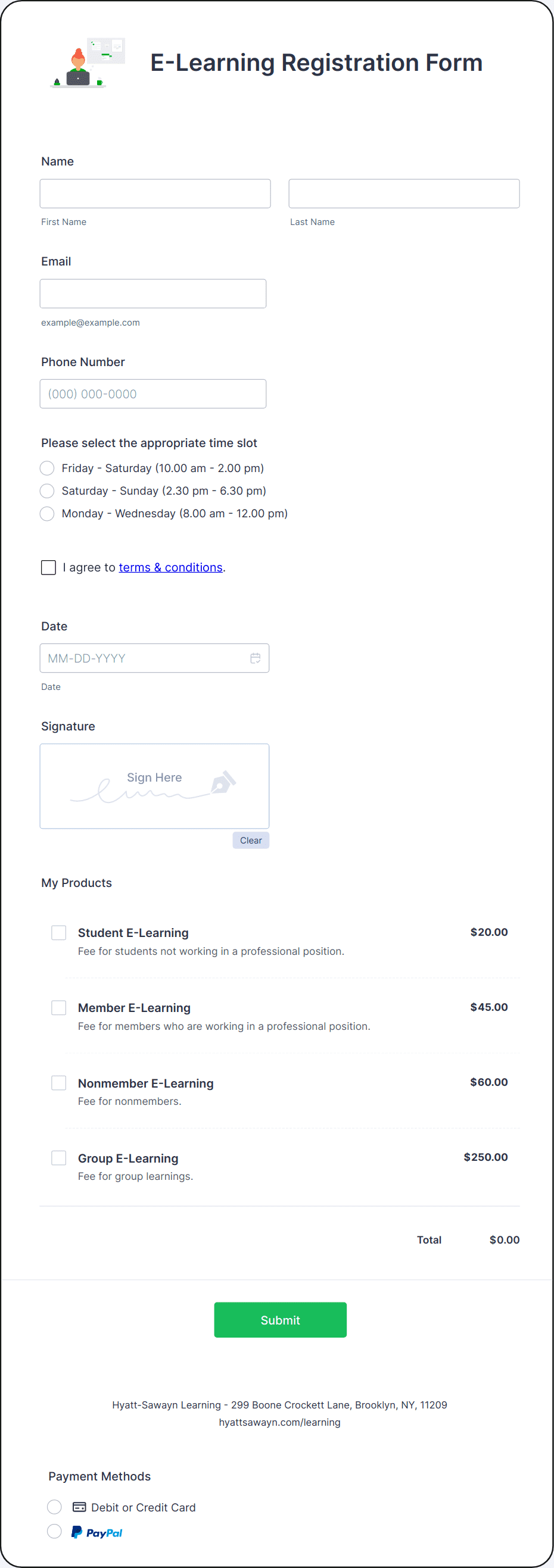Select the Member E-Learning checkbox
The width and height of the screenshot is (554, 1568).
pyautogui.click(x=58, y=1007)
